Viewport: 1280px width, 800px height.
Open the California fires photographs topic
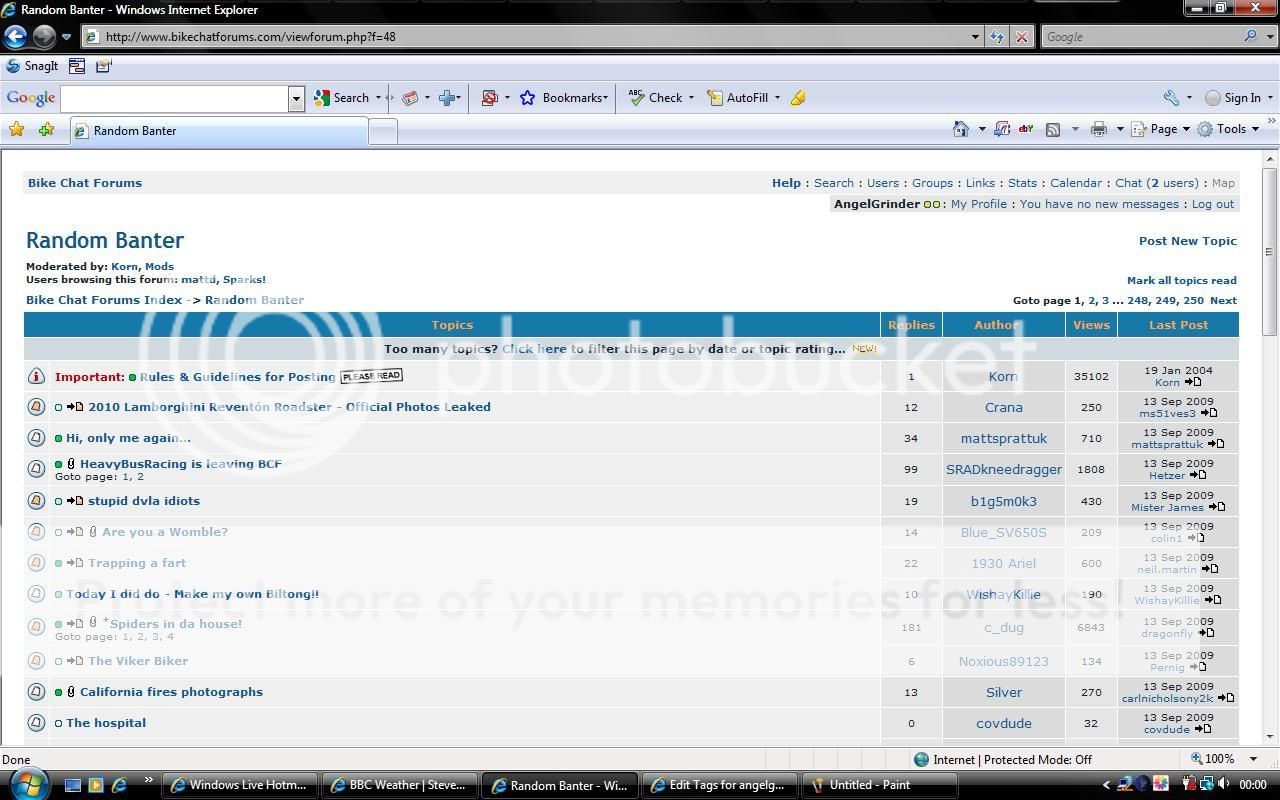(x=171, y=692)
